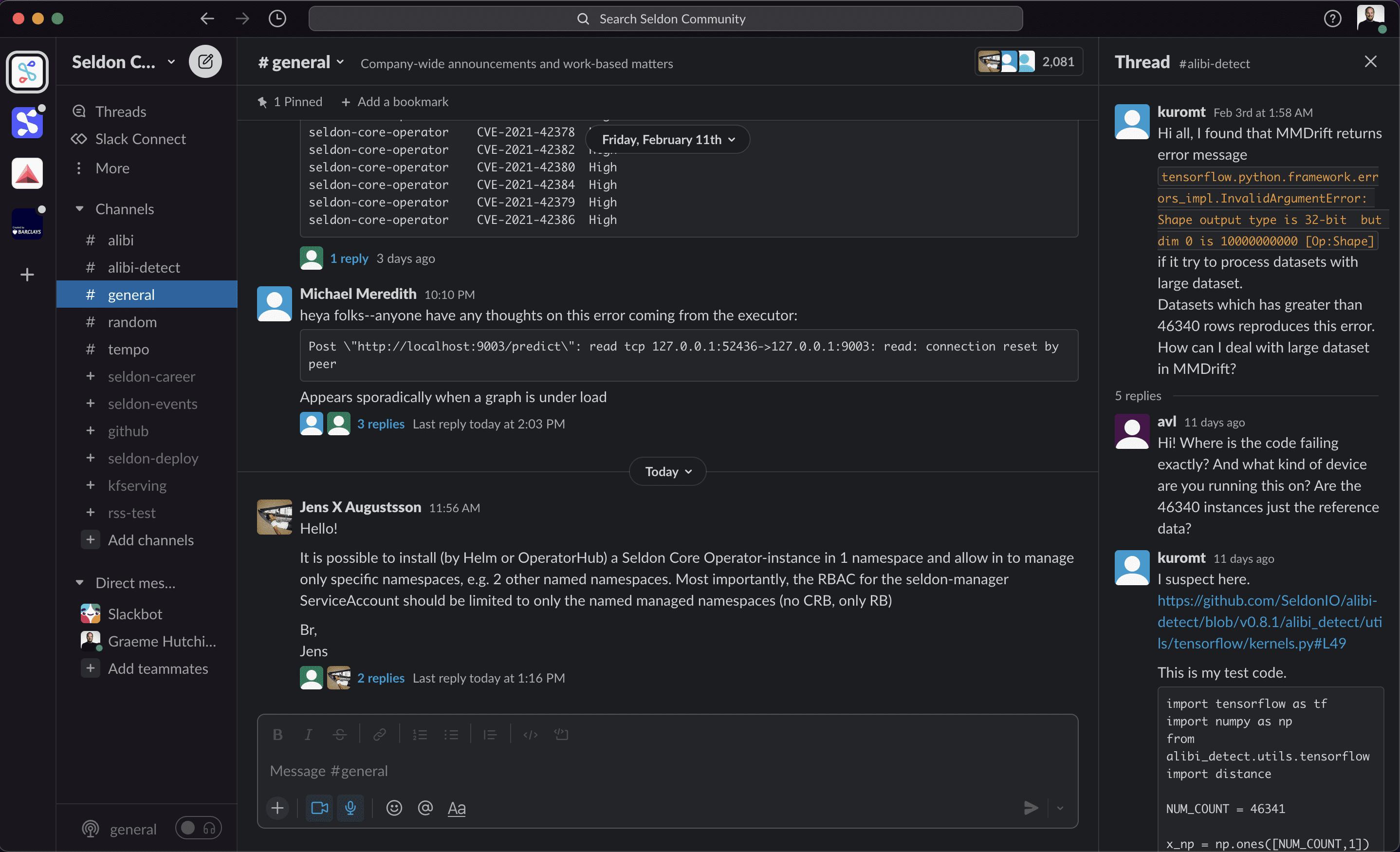The height and width of the screenshot is (852, 1400).
Task: Mention someone with @ icon
Action: [x=425, y=808]
